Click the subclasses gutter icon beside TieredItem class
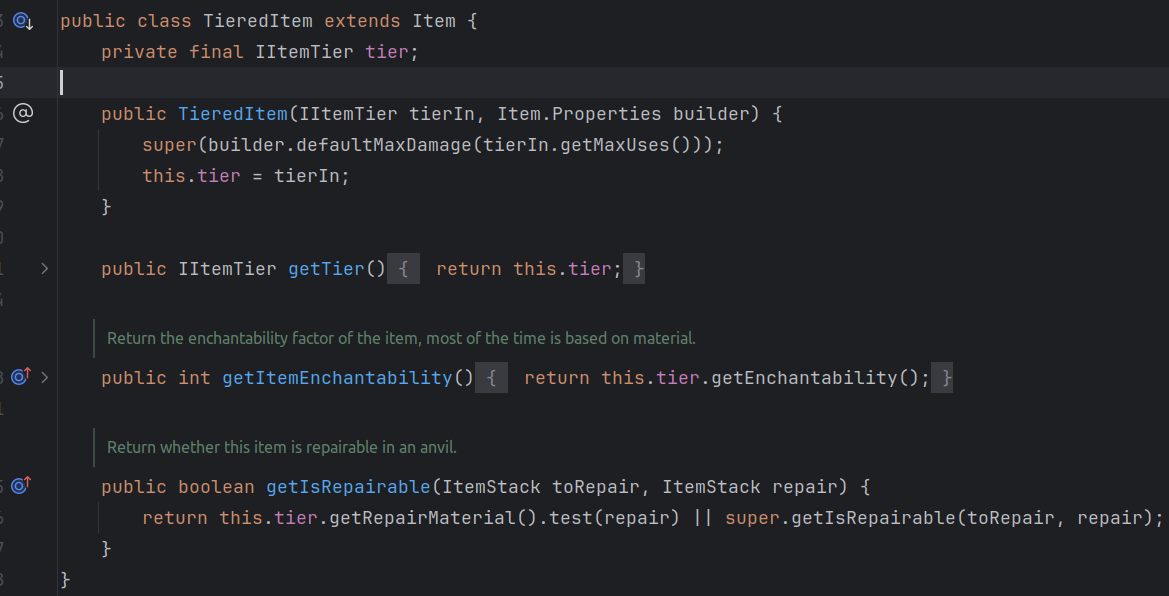Image resolution: width=1169 pixels, height=596 pixels. coord(23,21)
